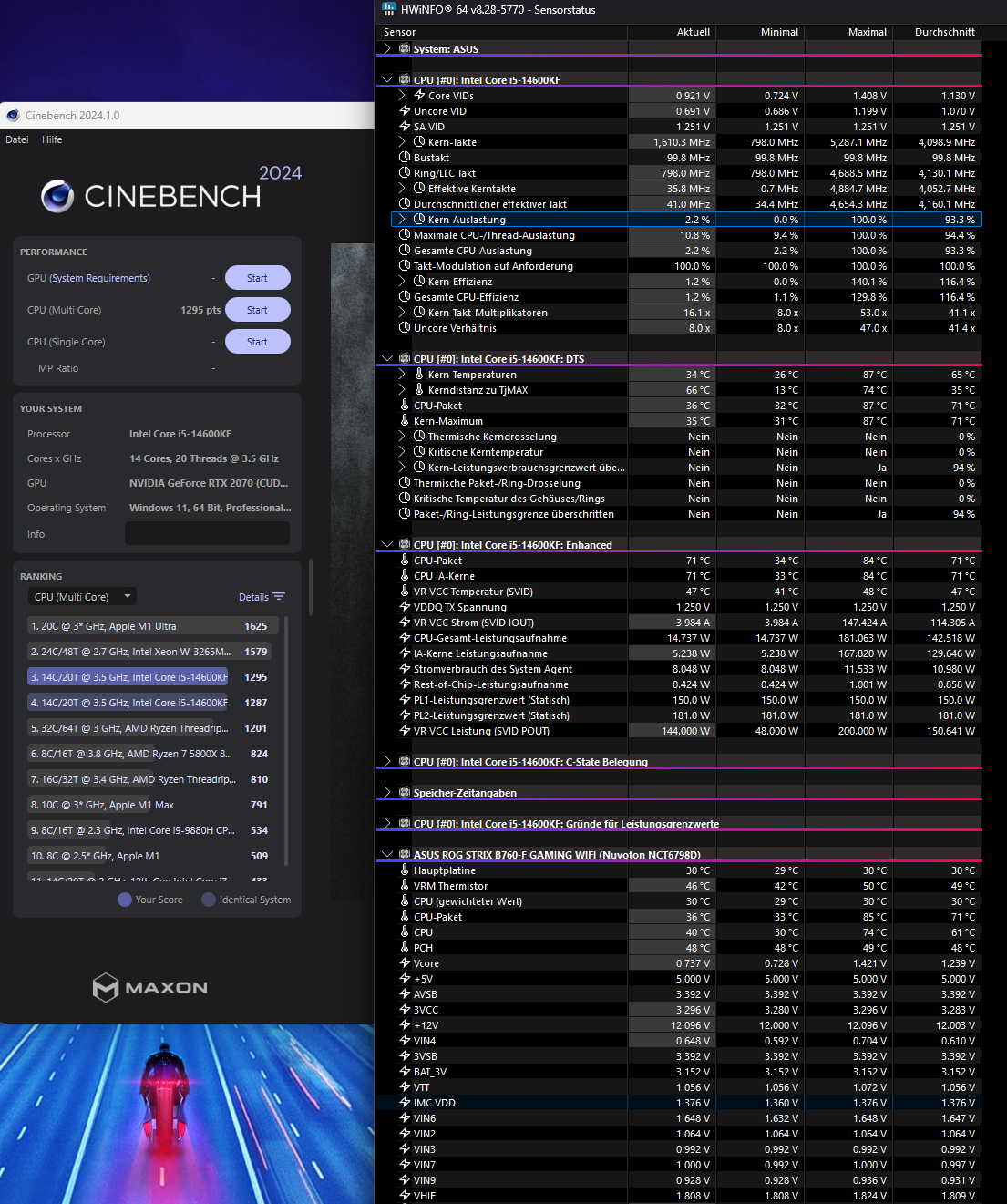Click the thermometer icon beside CPU-Paket under DTS
Screen dimensions: 1007x1204
coord(405,406)
